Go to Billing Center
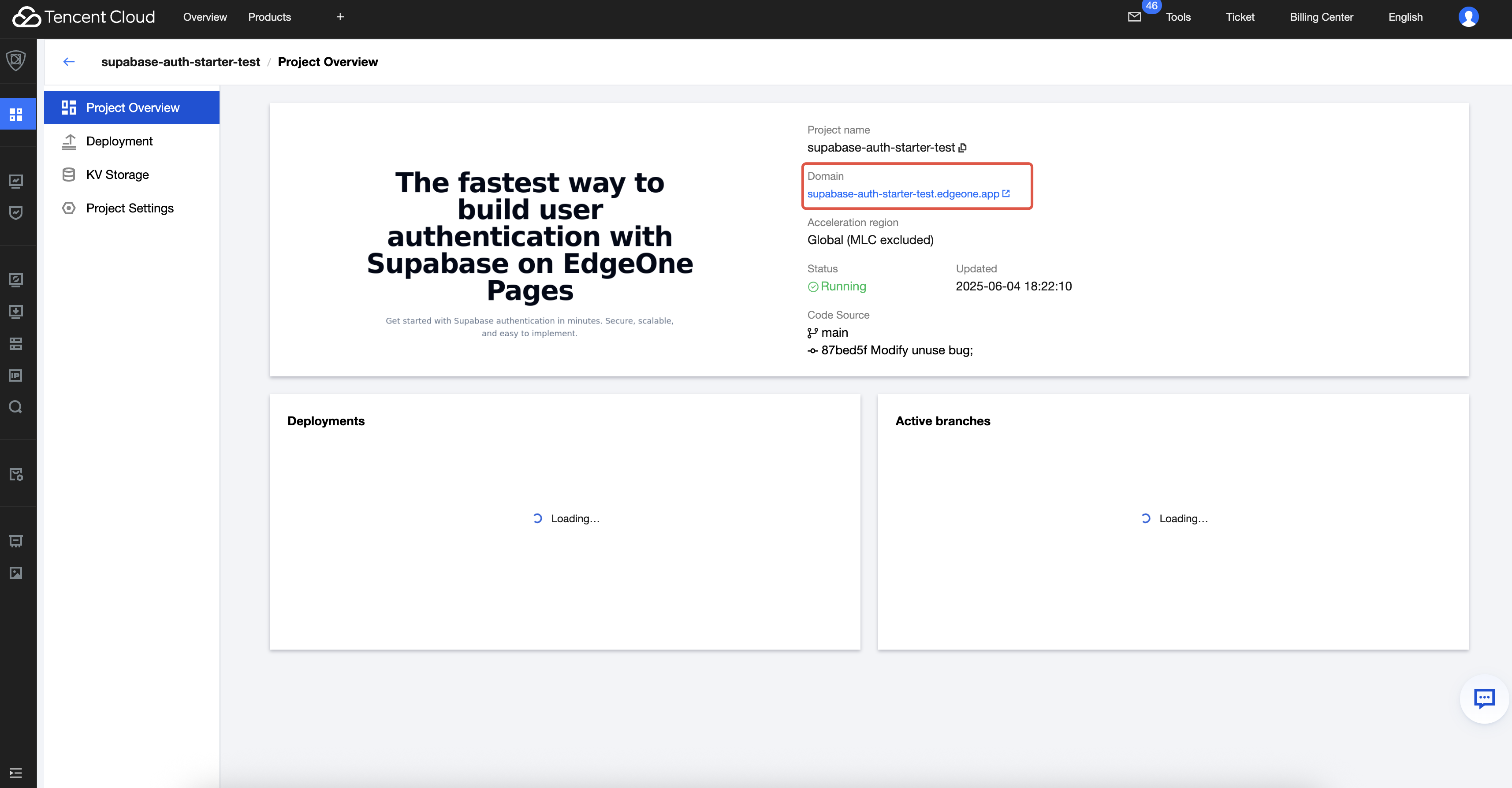This screenshot has height=788, width=1512. (1321, 17)
